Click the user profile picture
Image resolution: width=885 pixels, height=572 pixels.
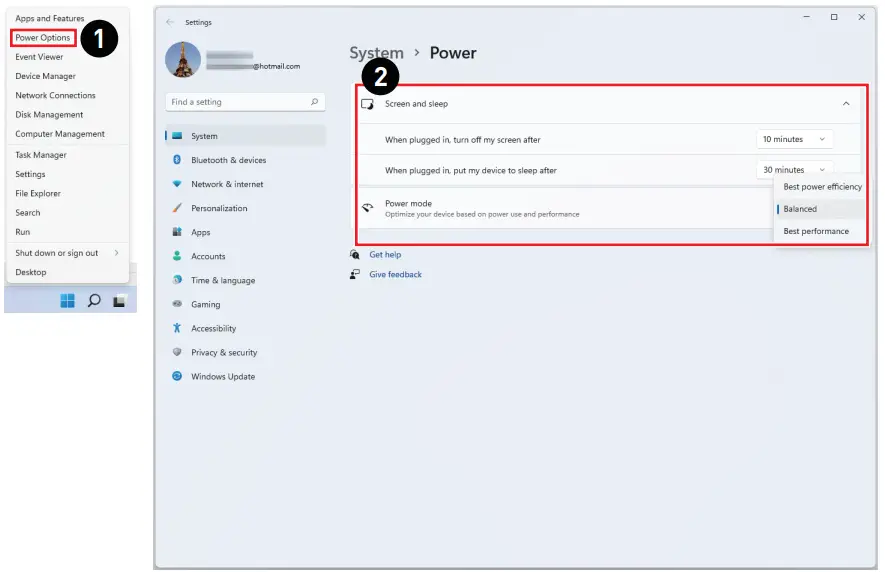click(183, 59)
